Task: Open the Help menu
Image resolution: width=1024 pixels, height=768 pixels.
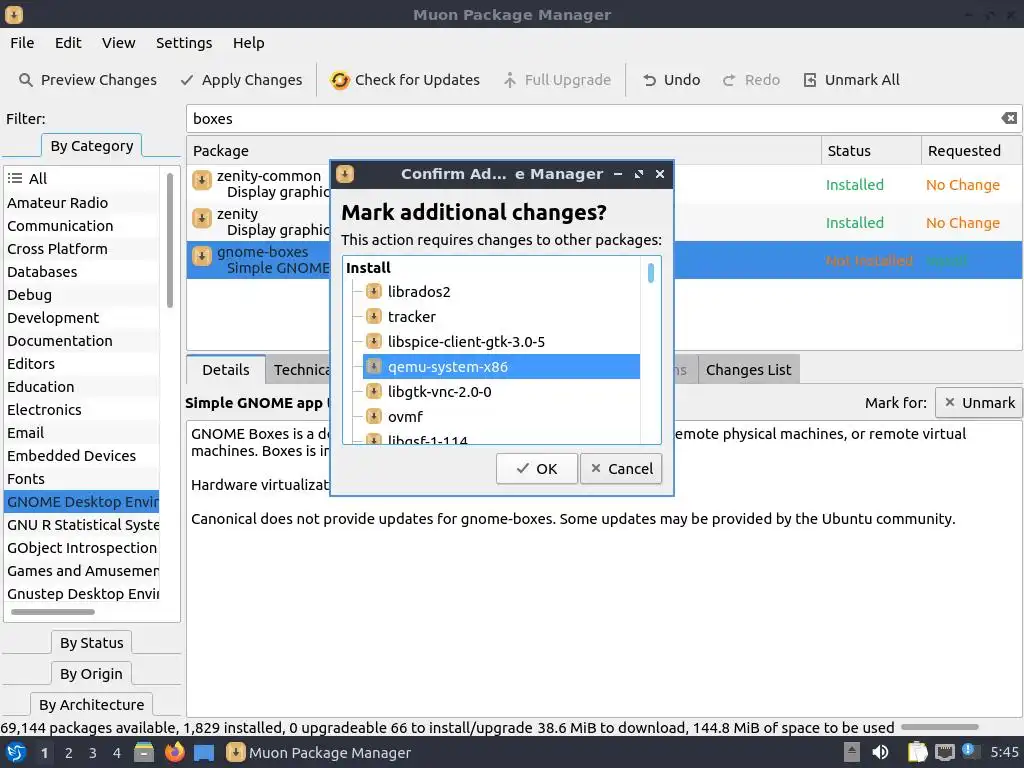Action: (249, 43)
